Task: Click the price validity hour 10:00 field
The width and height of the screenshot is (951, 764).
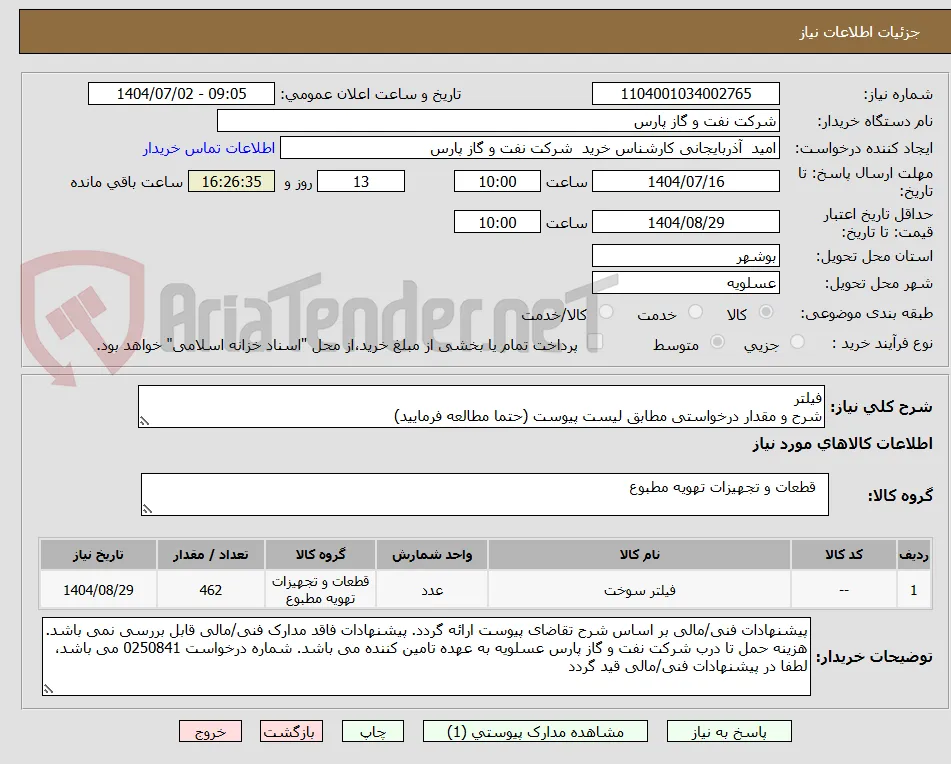Action: pyautogui.click(x=497, y=222)
